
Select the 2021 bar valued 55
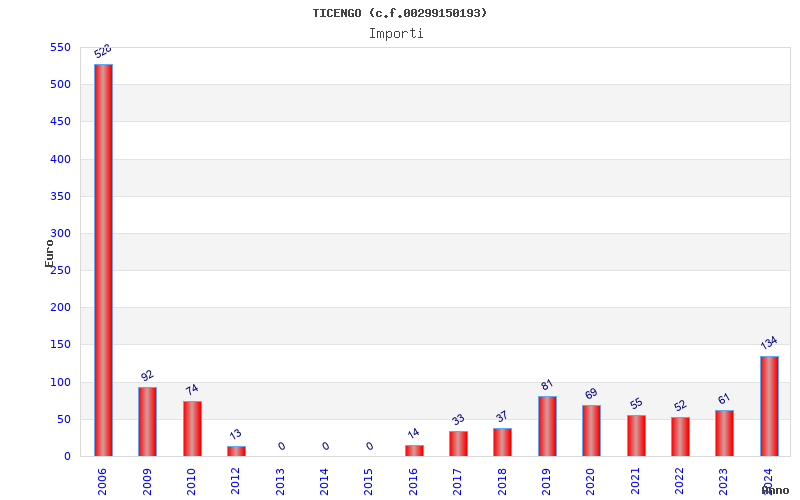click(636, 436)
